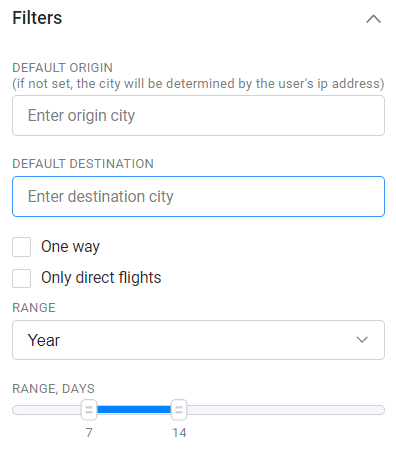Focus the Enter origin city field

click(x=198, y=115)
